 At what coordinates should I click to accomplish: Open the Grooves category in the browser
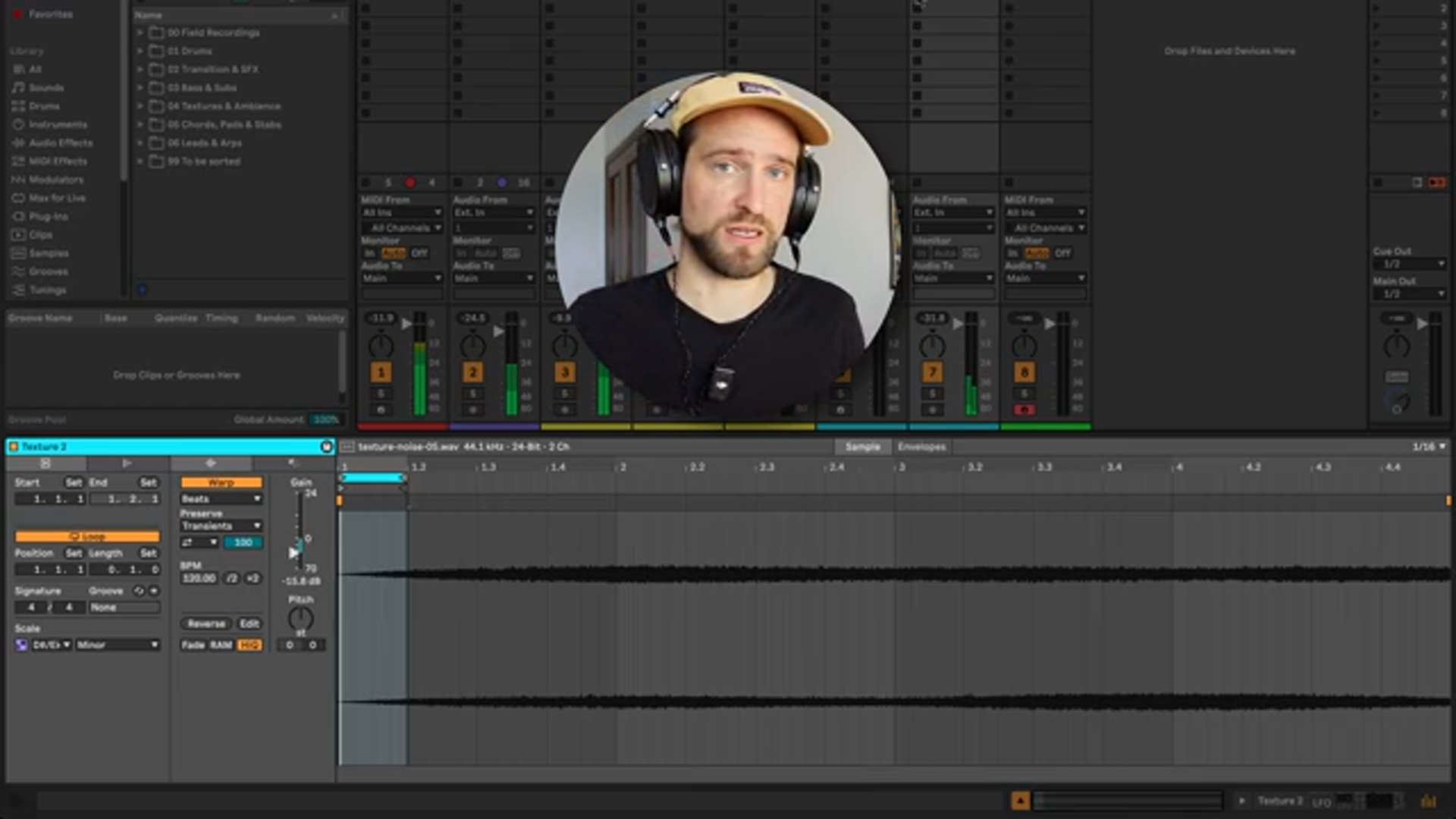[x=49, y=271]
